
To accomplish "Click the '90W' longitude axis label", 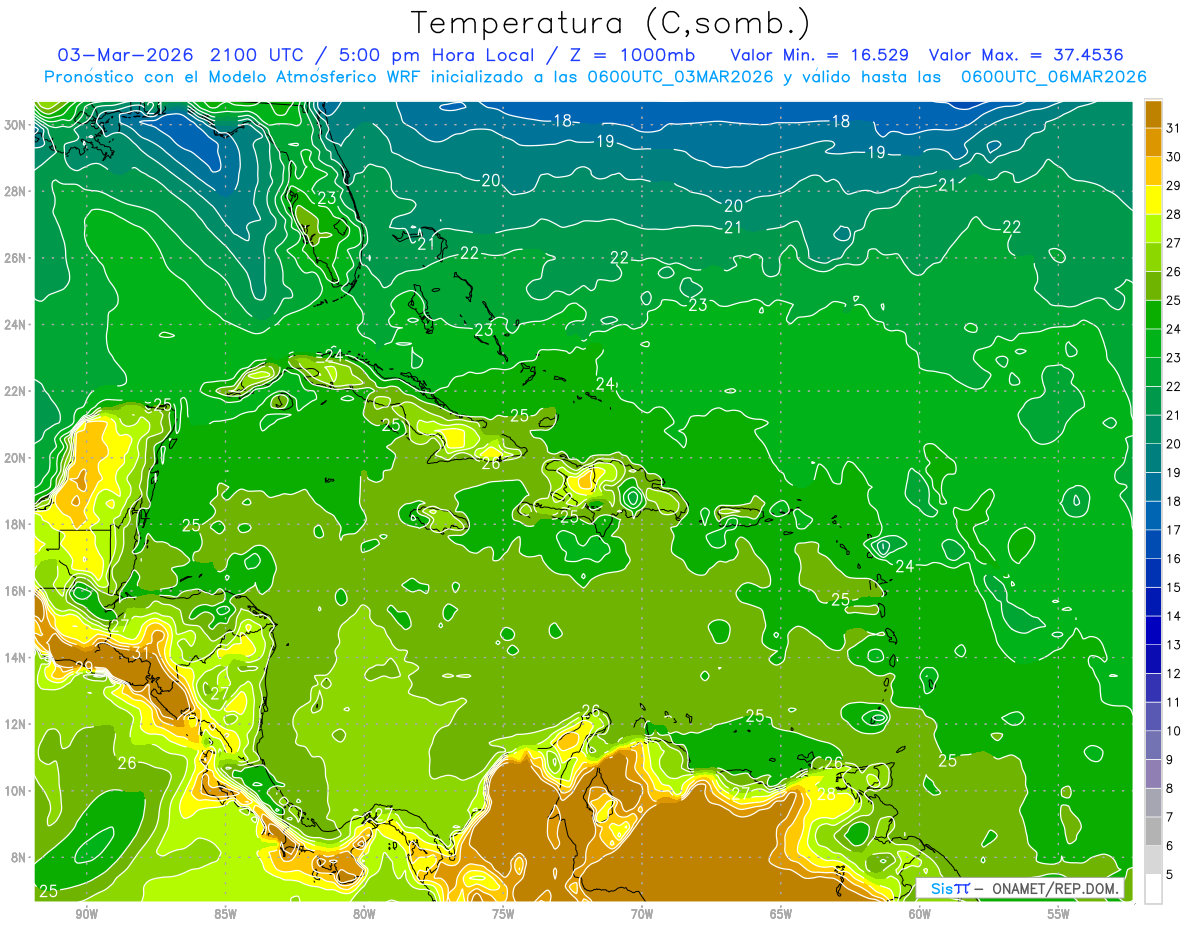I will [x=86, y=914].
